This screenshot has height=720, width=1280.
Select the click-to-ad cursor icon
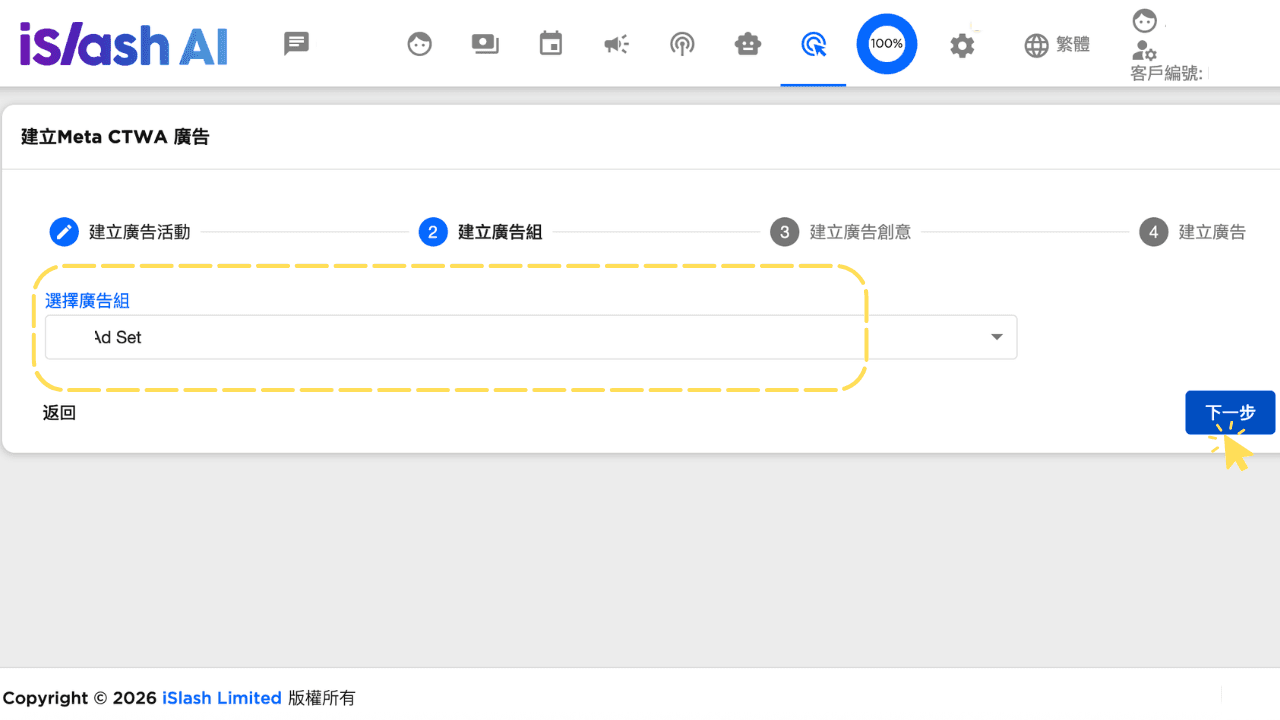(814, 44)
